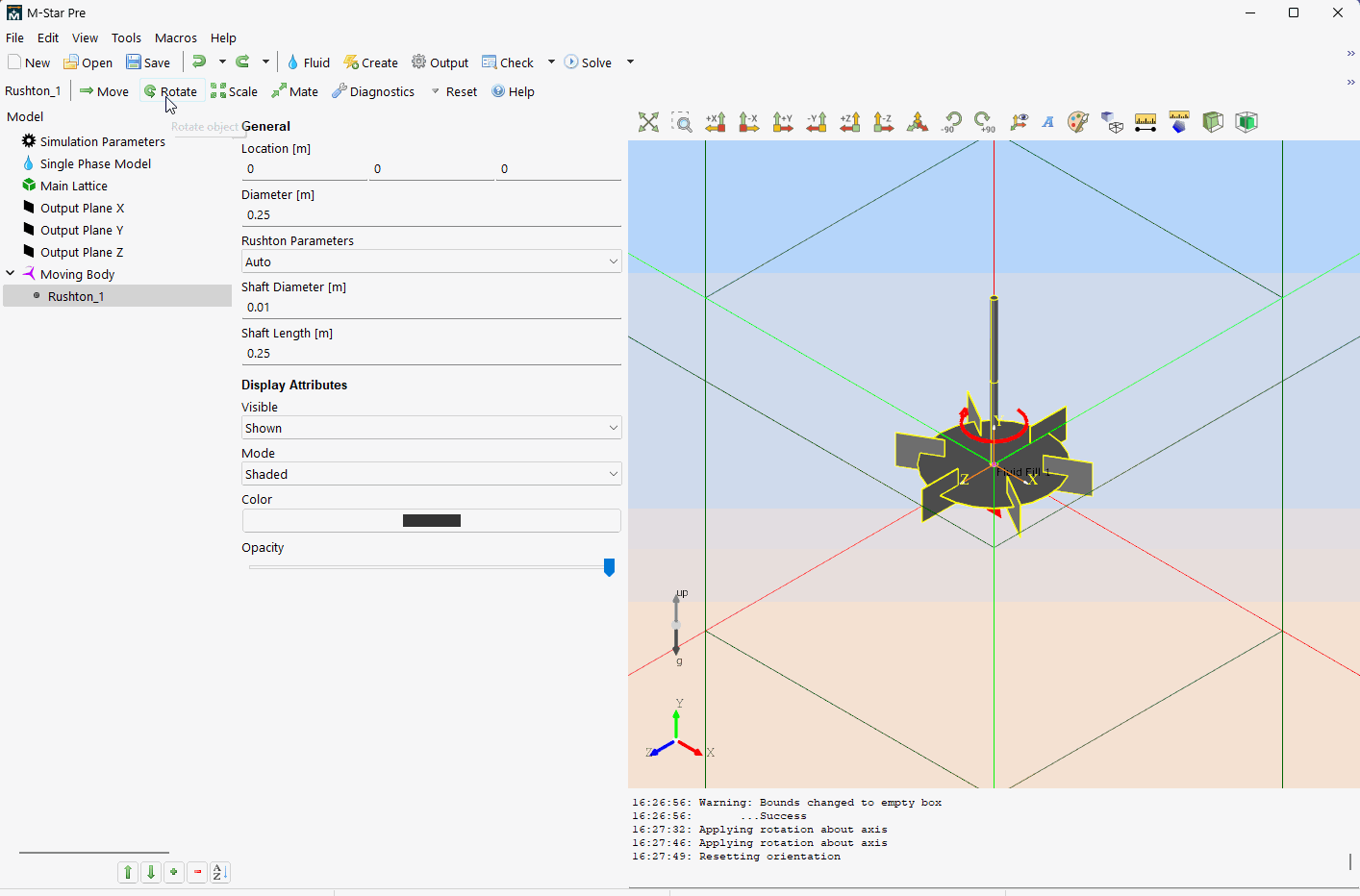Save the current model
The image size is (1360, 896).
click(148, 62)
